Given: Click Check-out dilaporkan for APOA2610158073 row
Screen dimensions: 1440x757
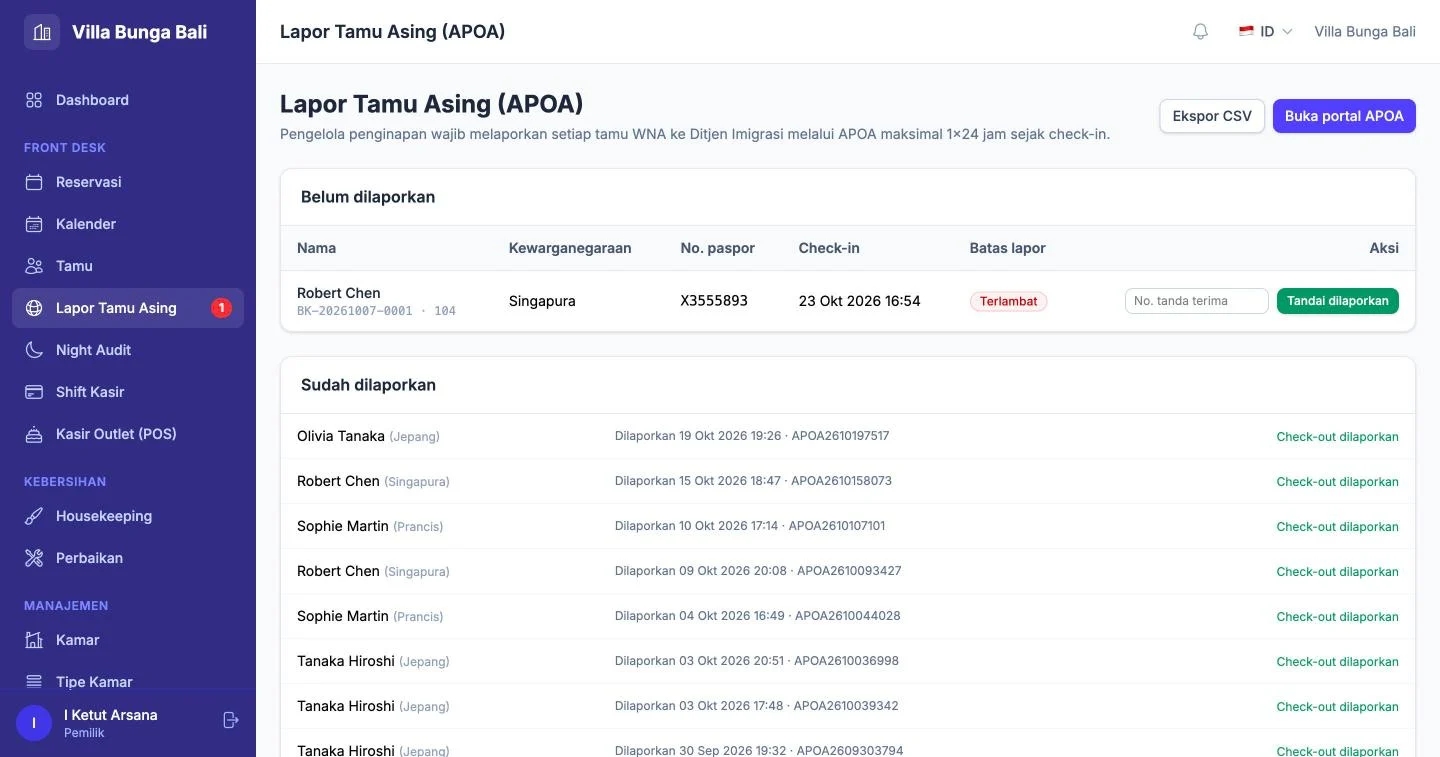Looking at the screenshot, I should pos(1337,482).
